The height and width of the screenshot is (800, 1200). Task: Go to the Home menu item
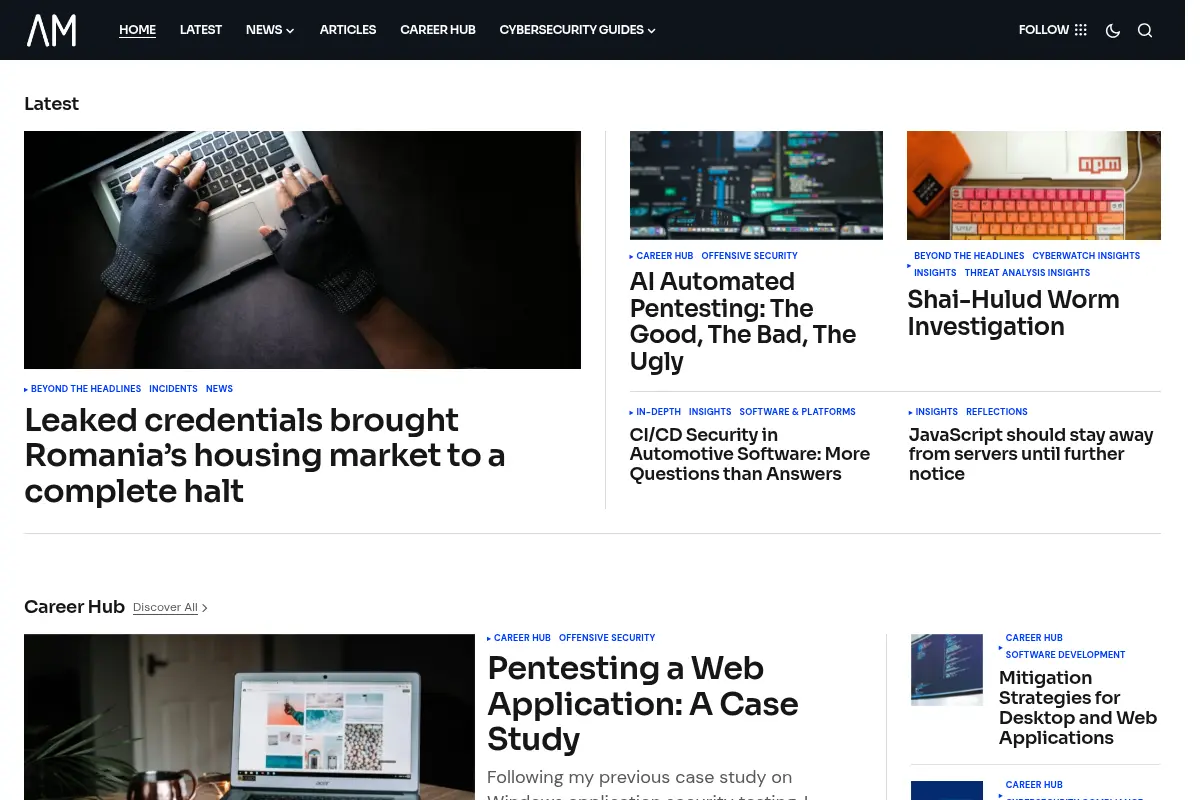137,30
